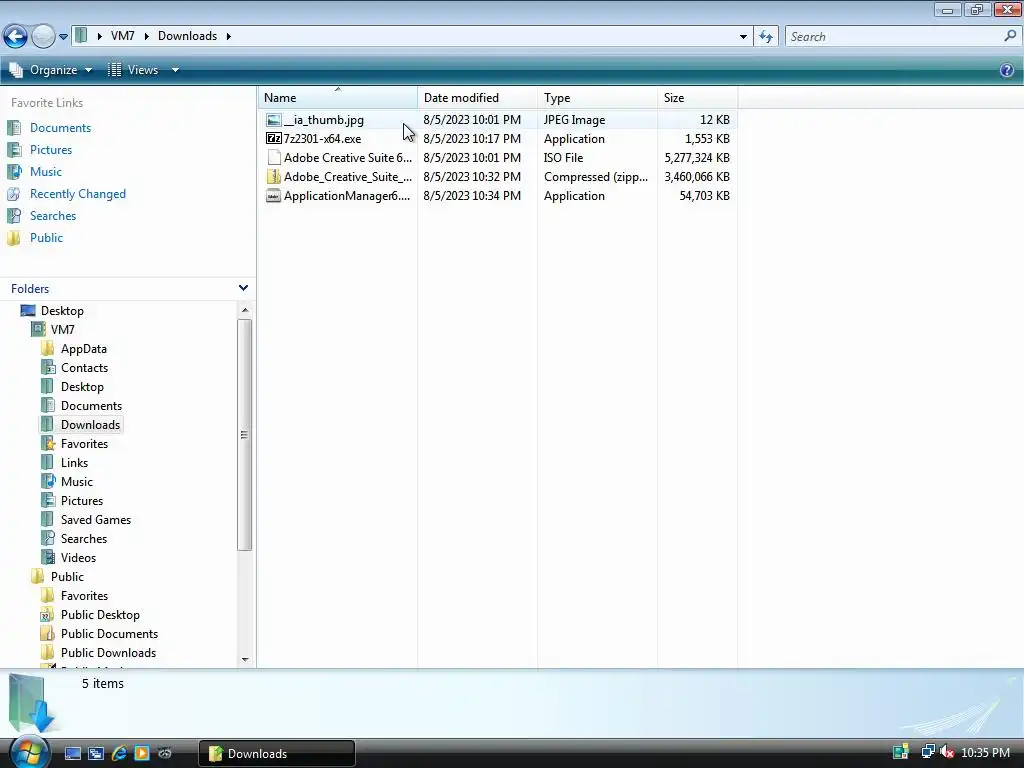
Task: Click the 3,460,066 KB size cell
Action: [x=697, y=177]
